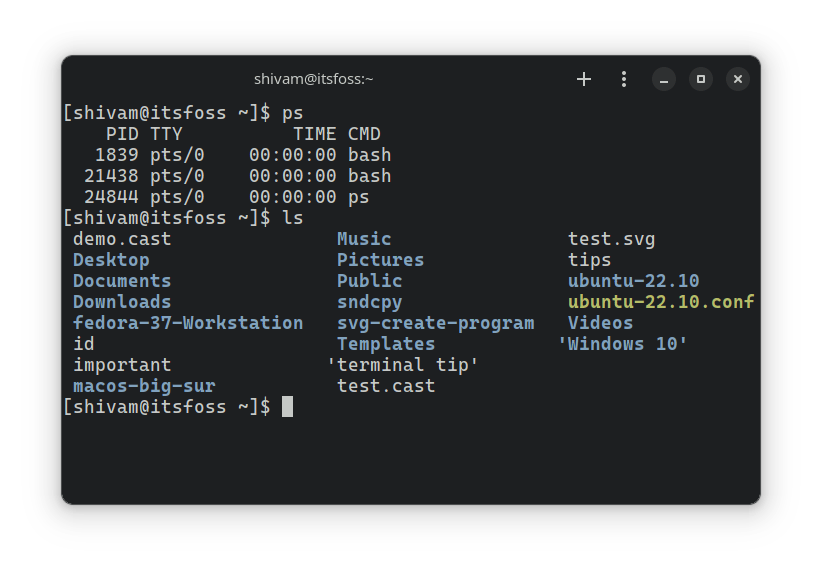This screenshot has width=822, height=572.
Task: Click the ubuntu-22.10.conf file name
Action: (660, 302)
